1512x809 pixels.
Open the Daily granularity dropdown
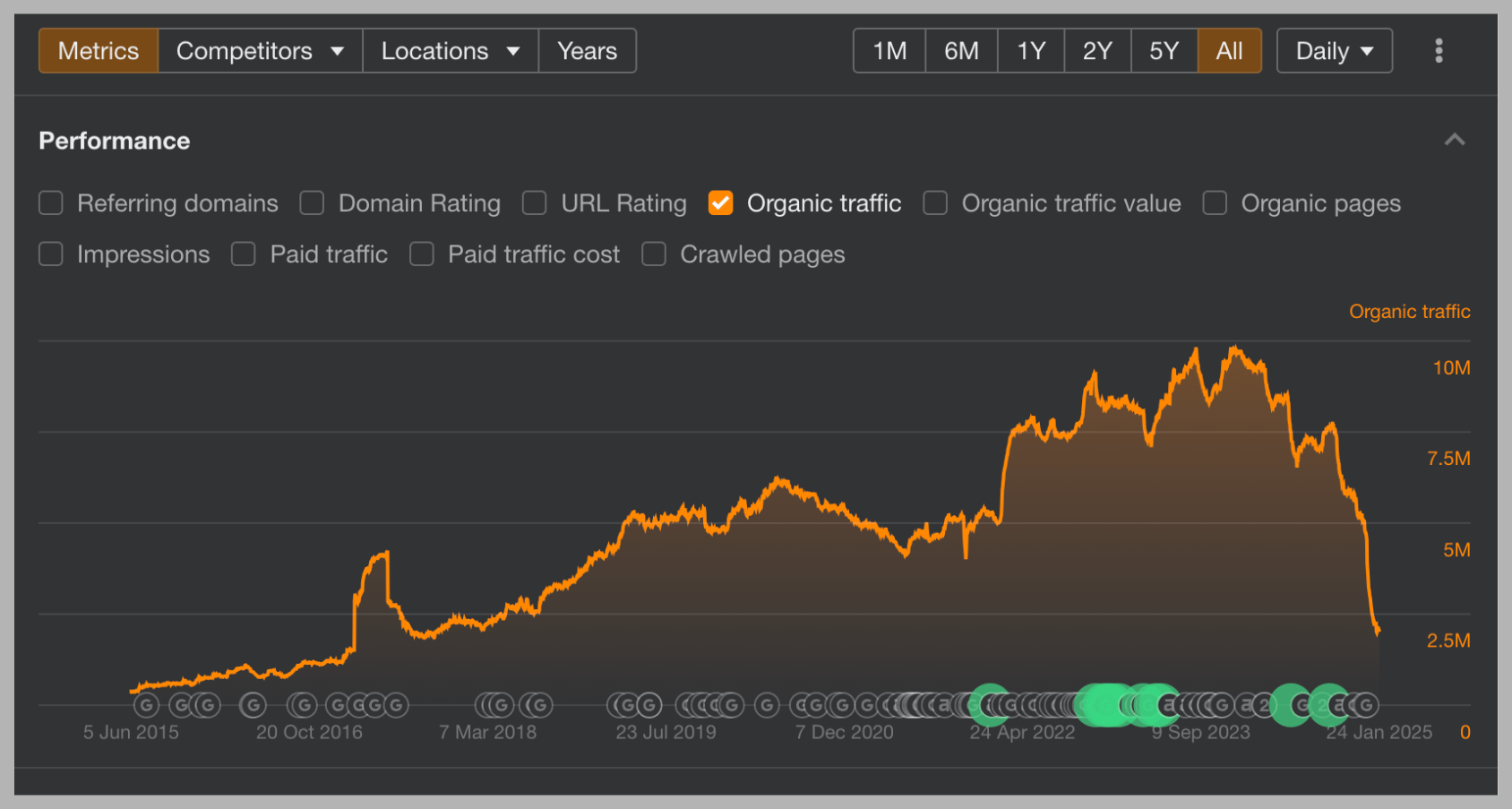1335,51
